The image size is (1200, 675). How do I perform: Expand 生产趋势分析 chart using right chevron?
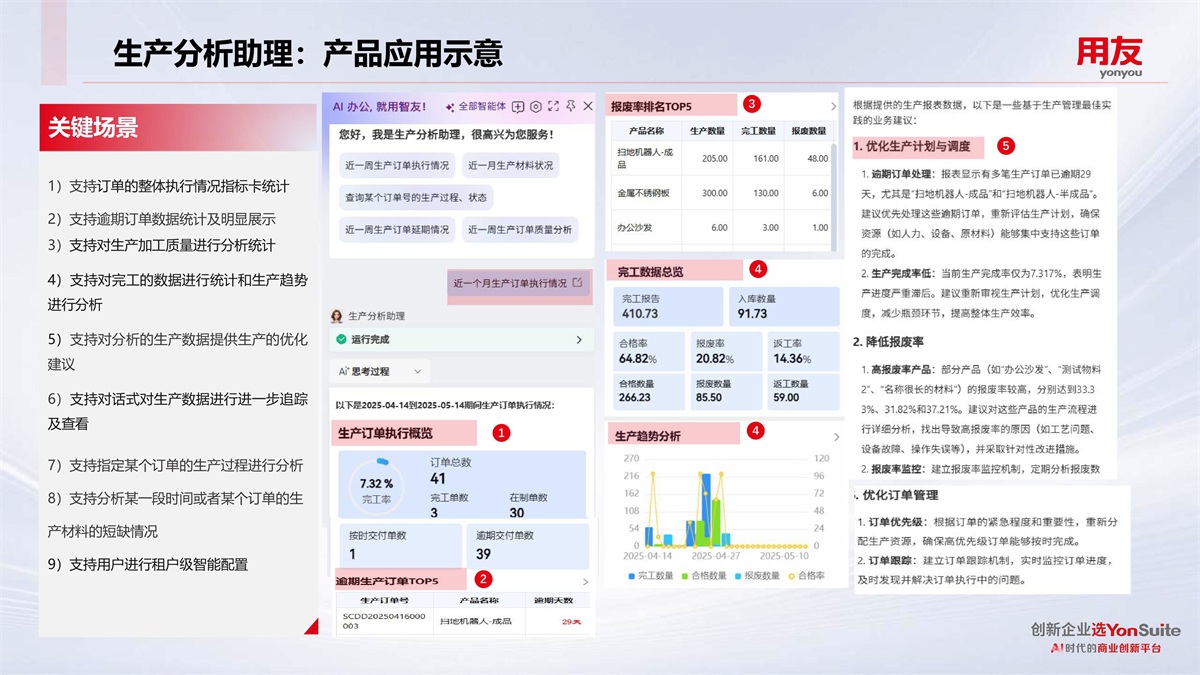[x=832, y=434]
